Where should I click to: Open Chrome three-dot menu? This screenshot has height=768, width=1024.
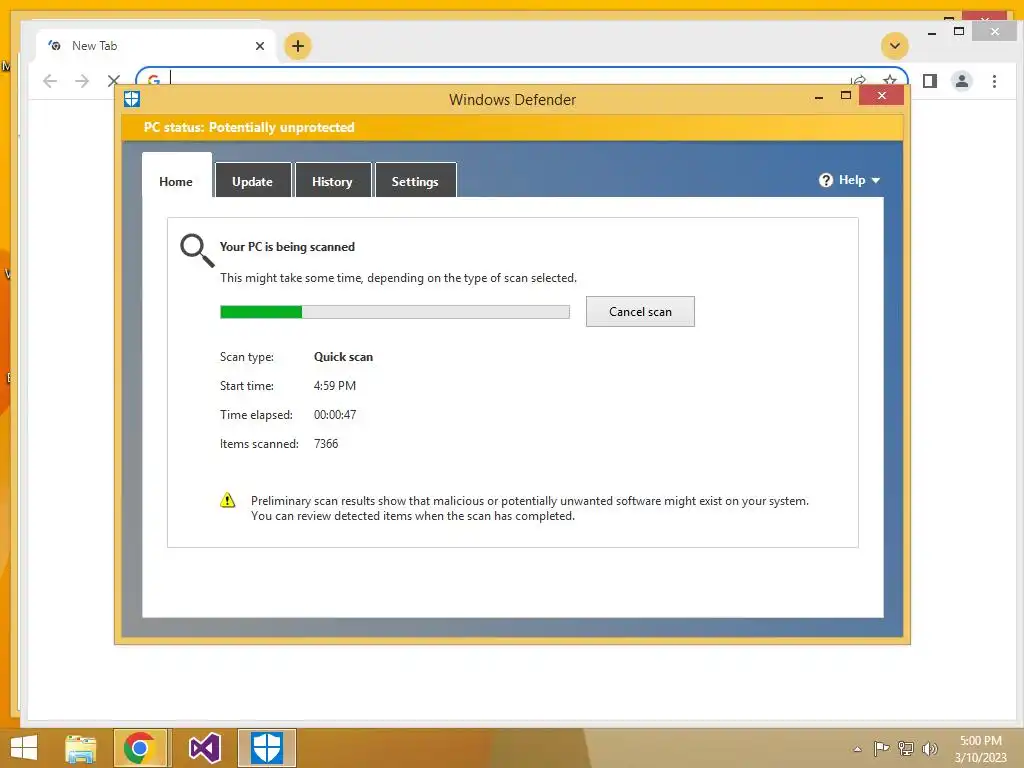point(994,81)
